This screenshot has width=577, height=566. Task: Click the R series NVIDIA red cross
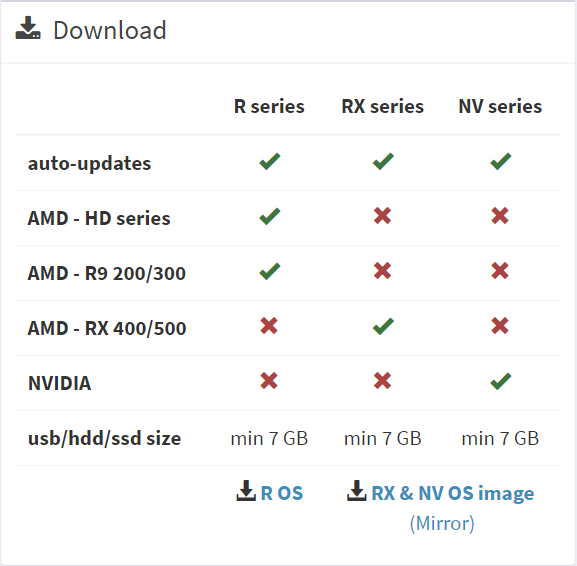[x=269, y=381]
